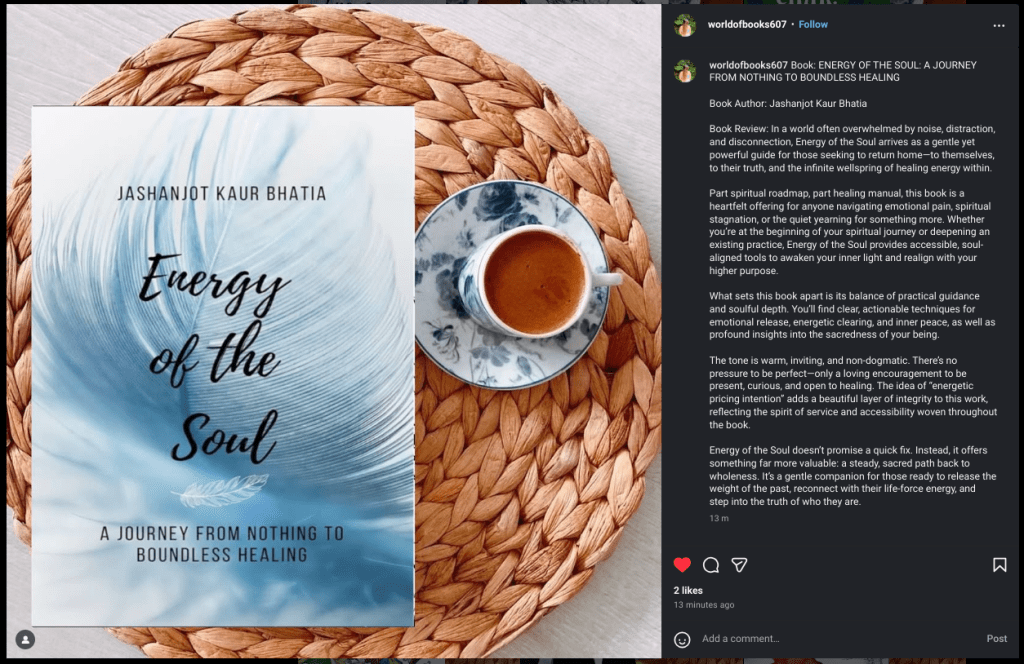Unlike the post with the red heart
This screenshot has width=1024, height=664.
click(682, 565)
